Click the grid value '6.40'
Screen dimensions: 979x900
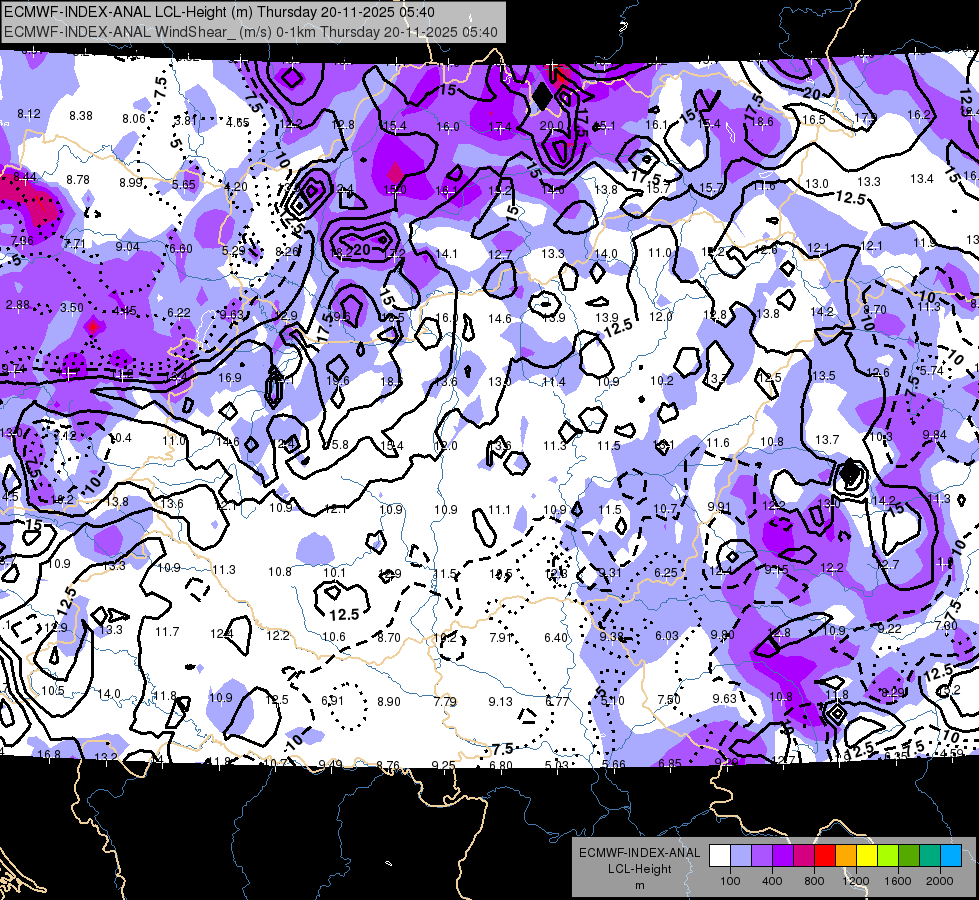point(556,638)
